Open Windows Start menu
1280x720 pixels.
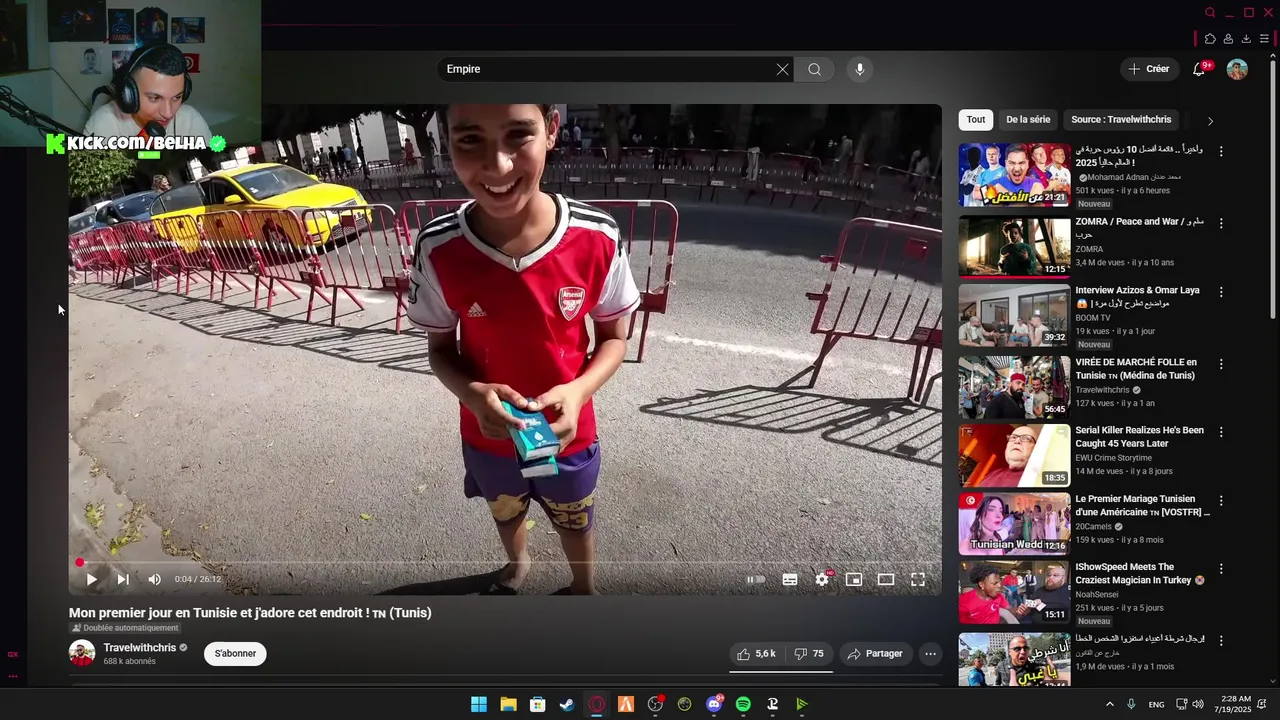pyautogui.click(x=479, y=704)
